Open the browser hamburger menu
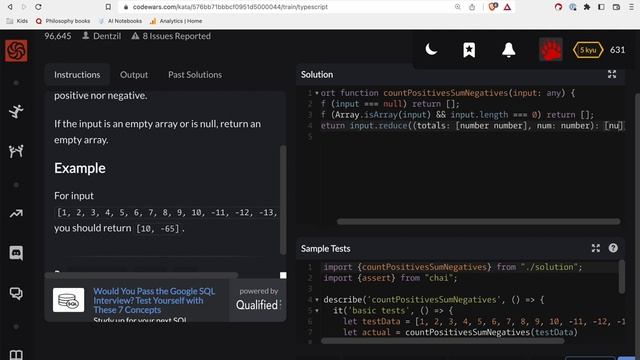 631,7
